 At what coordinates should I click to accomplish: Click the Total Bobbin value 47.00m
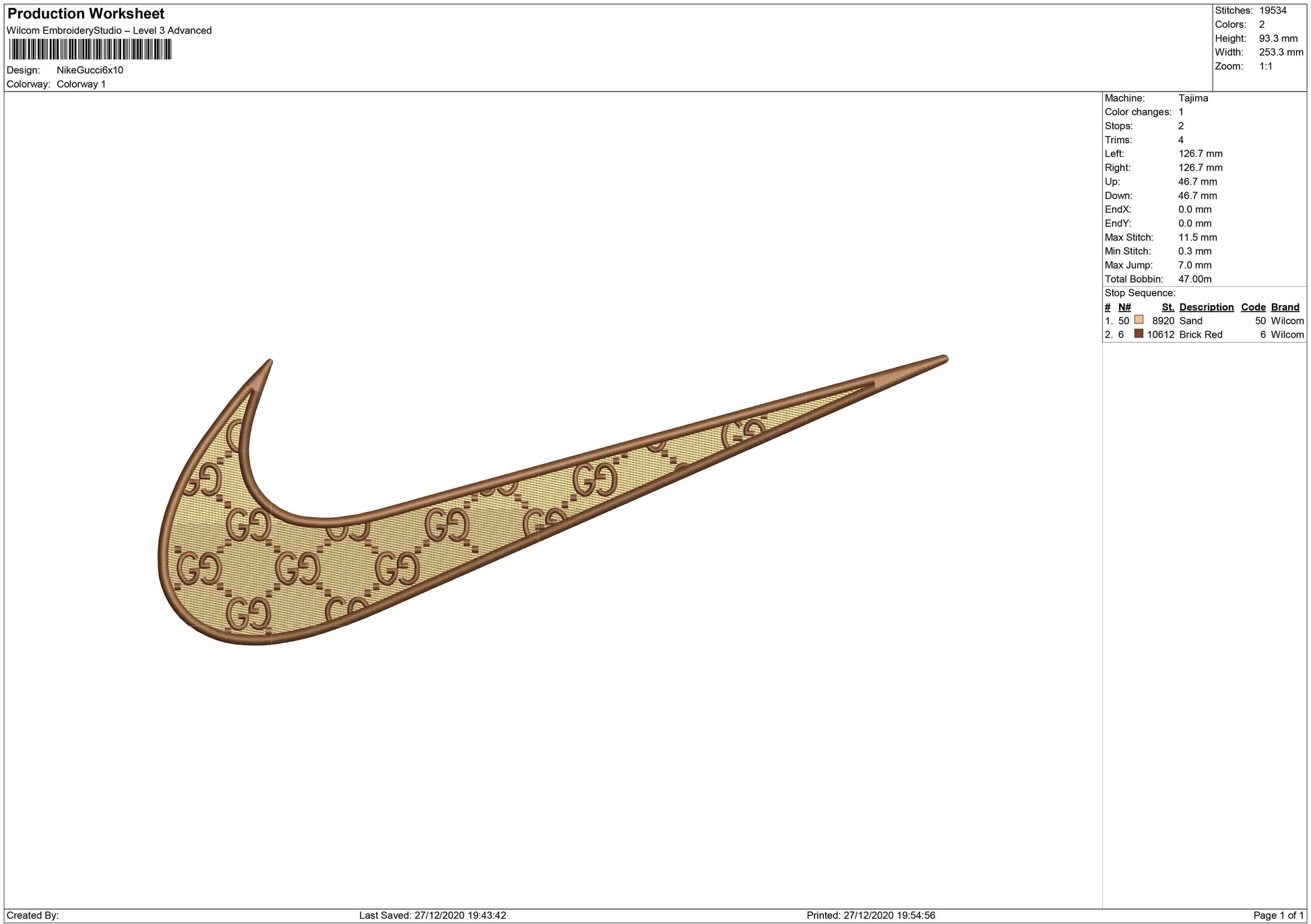(1194, 279)
